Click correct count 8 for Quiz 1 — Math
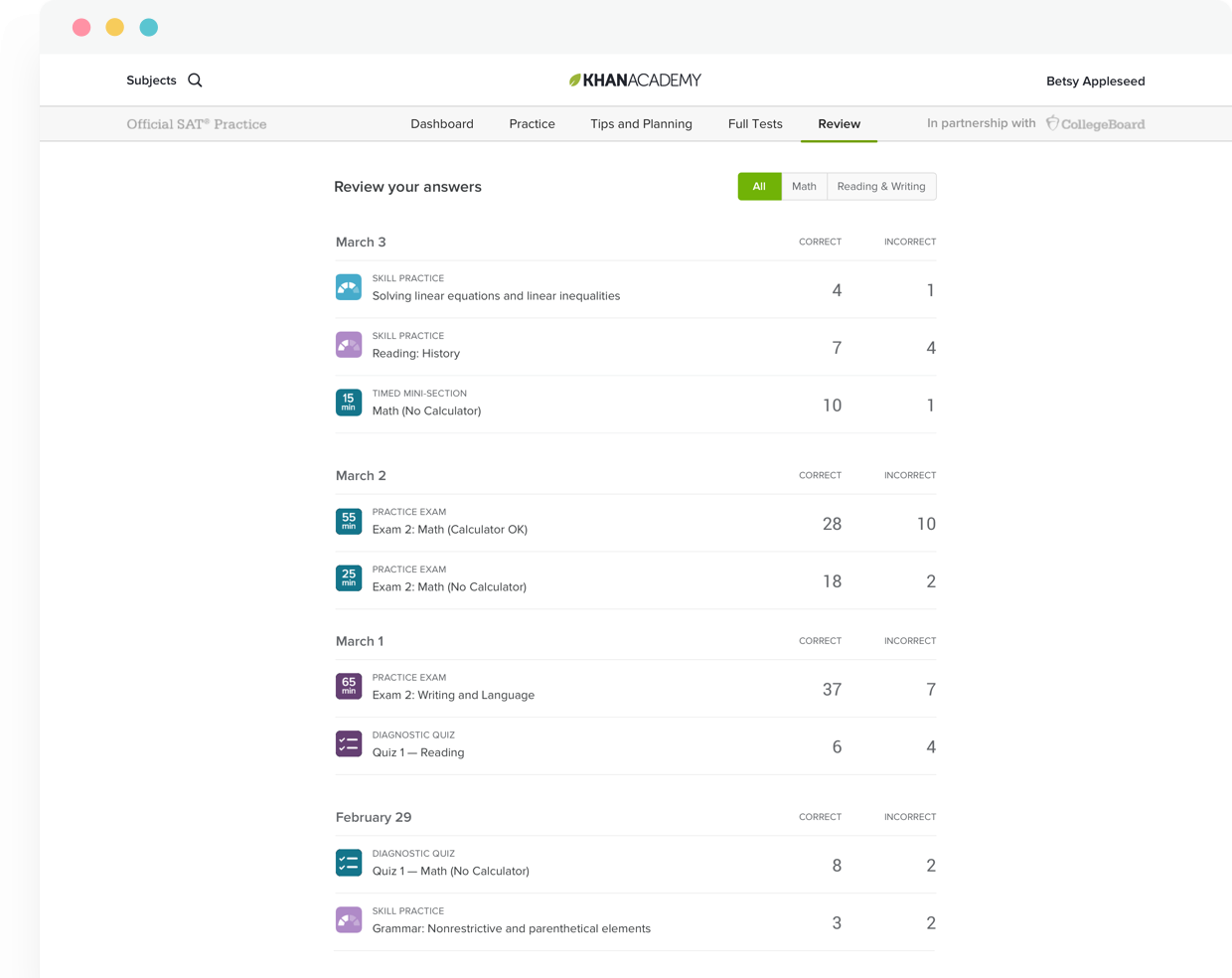The width and height of the screenshot is (1232, 978). pyautogui.click(x=837, y=866)
